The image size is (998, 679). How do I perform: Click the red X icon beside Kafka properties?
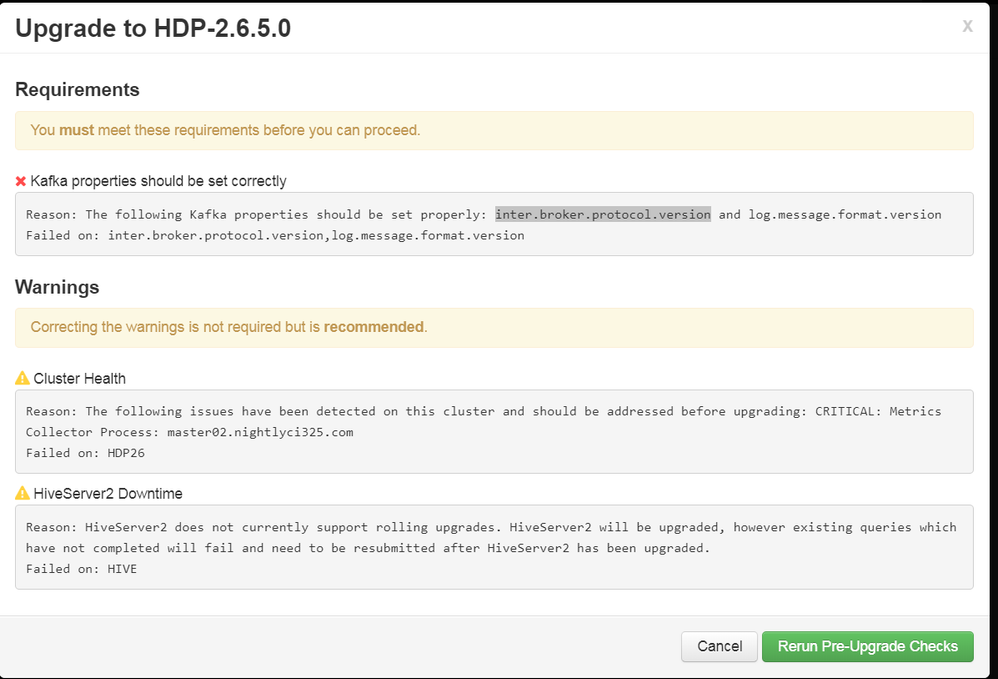coord(21,181)
